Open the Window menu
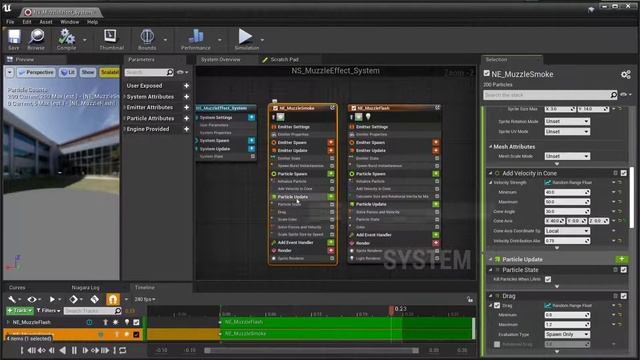Image resolution: width=640 pixels, height=360 pixels. (69, 22)
